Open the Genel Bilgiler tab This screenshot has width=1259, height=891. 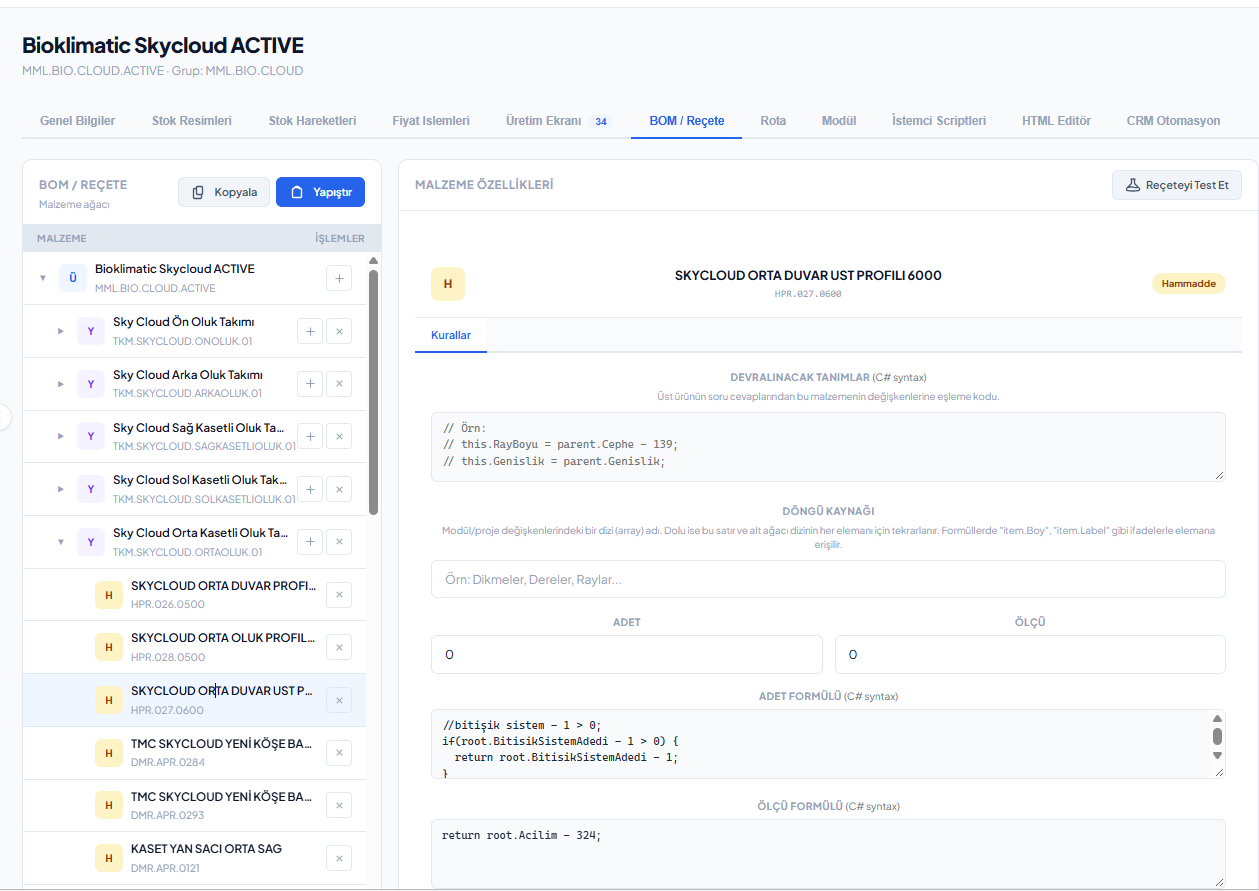click(x=78, y=121)
